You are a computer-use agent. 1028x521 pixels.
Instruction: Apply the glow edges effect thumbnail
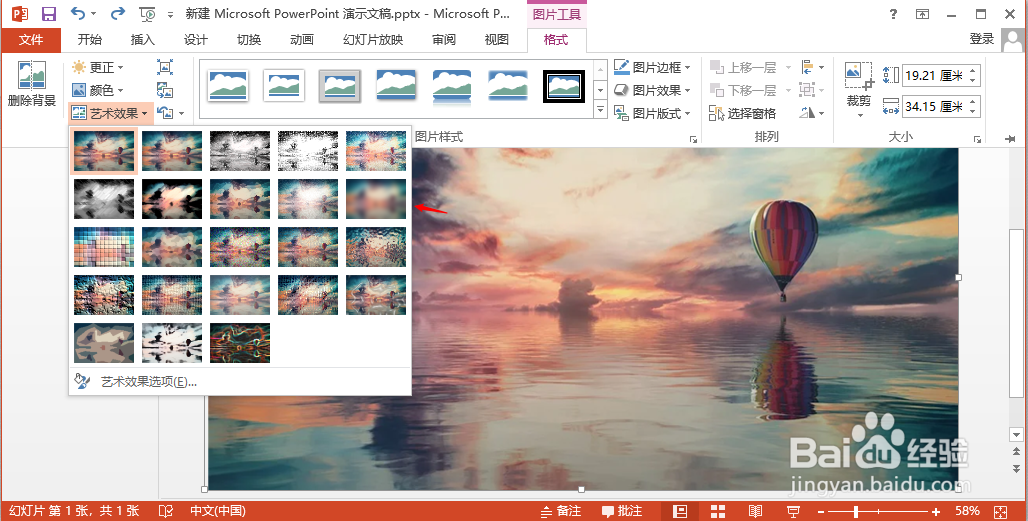(240, 343)
